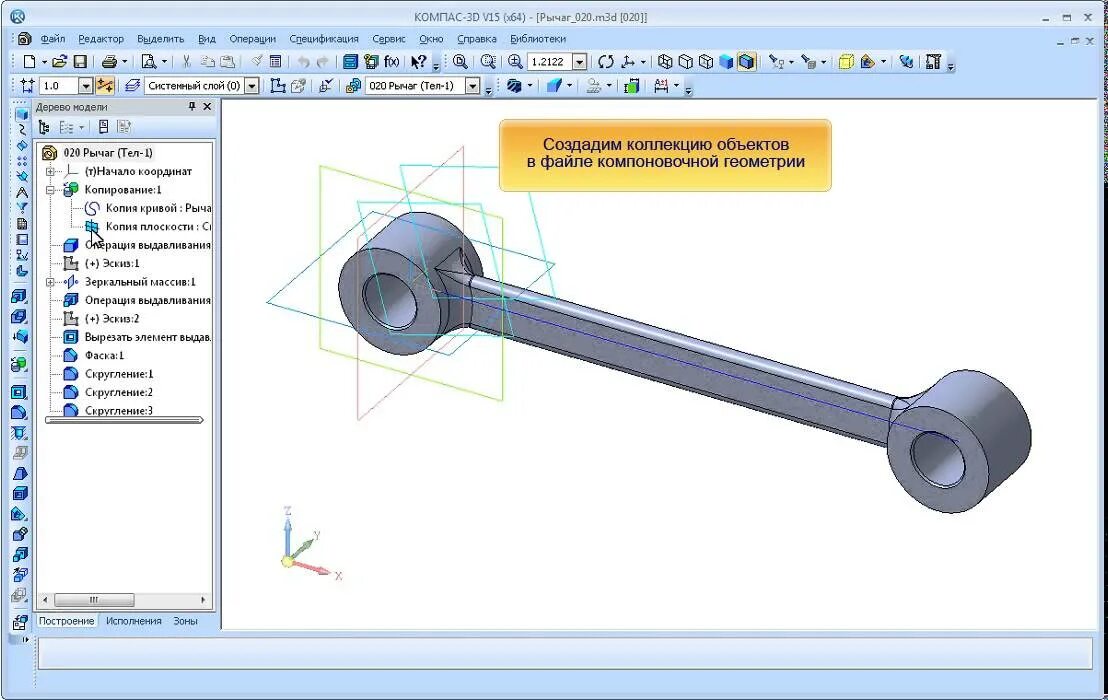This screenshot has height=700, width=1108.
Task: Open the filters funnel icon in left sidebar
Action: (x=22, y=208)
